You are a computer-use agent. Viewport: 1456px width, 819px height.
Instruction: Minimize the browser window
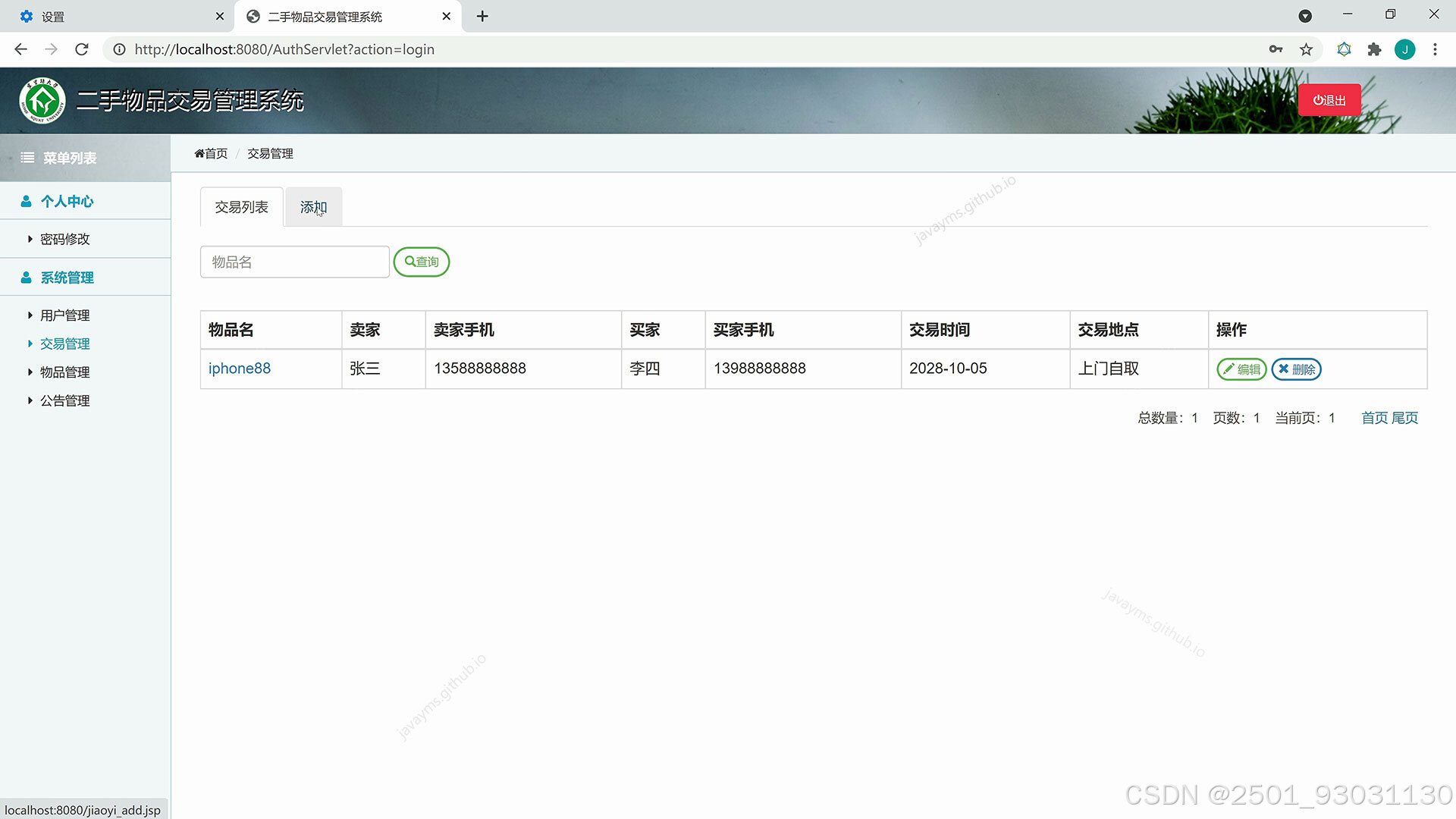[x=1348, y=14]
